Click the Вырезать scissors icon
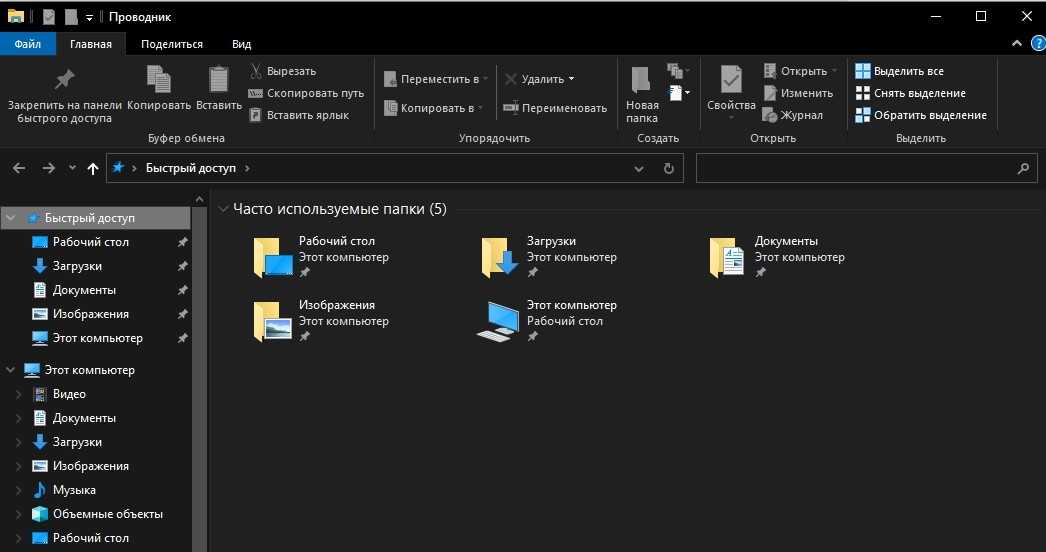Screen dimensions: 1046x552 pyautogui.click(x=256, y=71)
